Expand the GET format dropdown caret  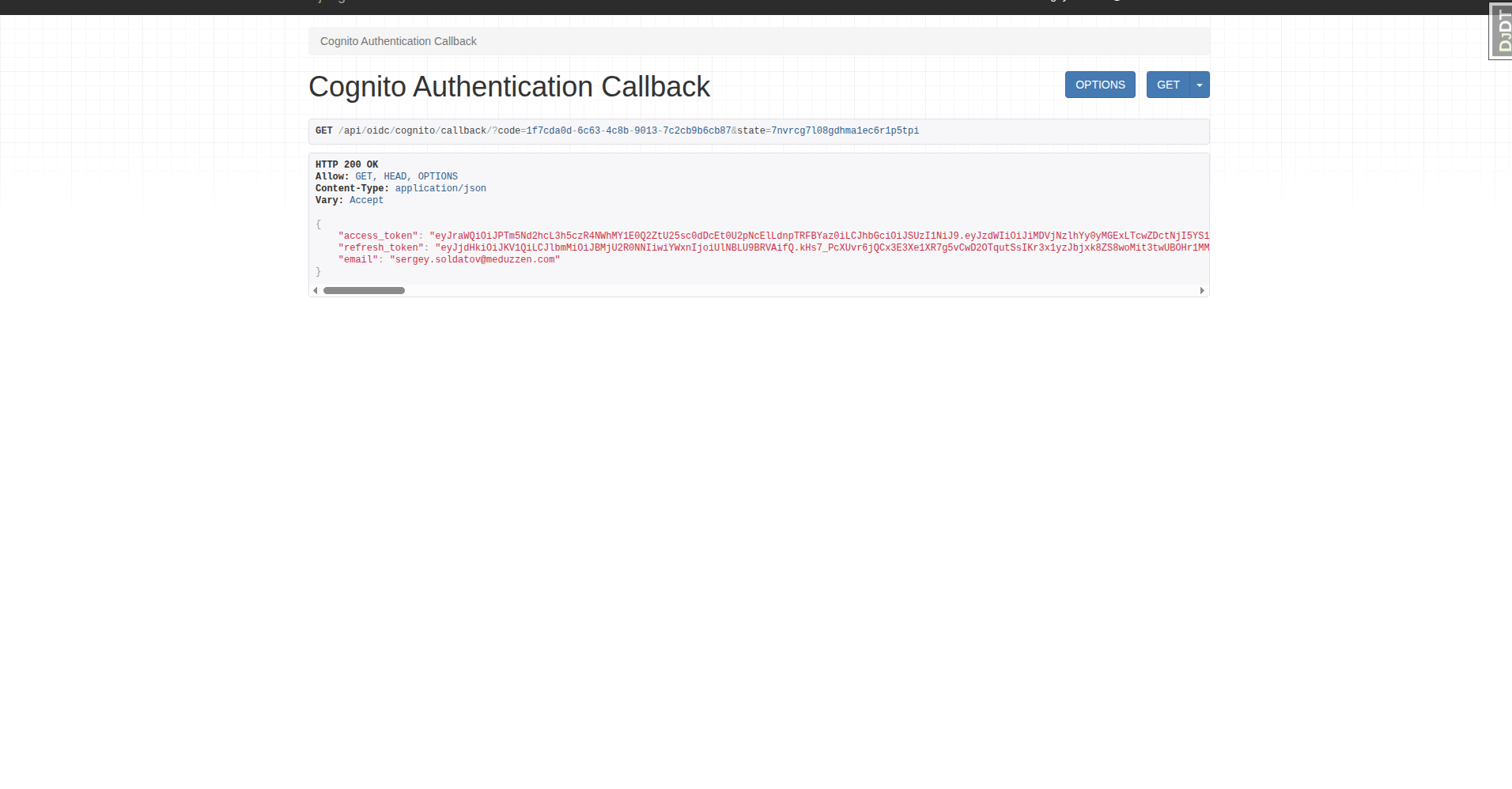(x=1200, y=85)
